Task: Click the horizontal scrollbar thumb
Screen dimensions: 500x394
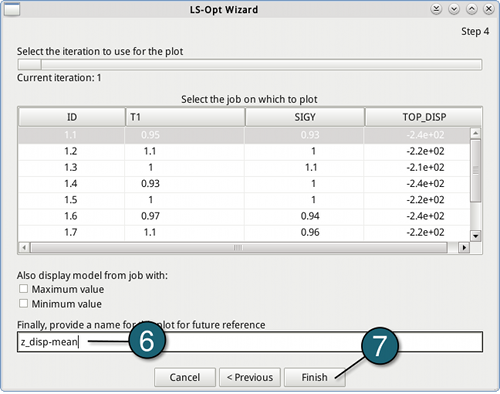Action: click(x=239, y=248)
